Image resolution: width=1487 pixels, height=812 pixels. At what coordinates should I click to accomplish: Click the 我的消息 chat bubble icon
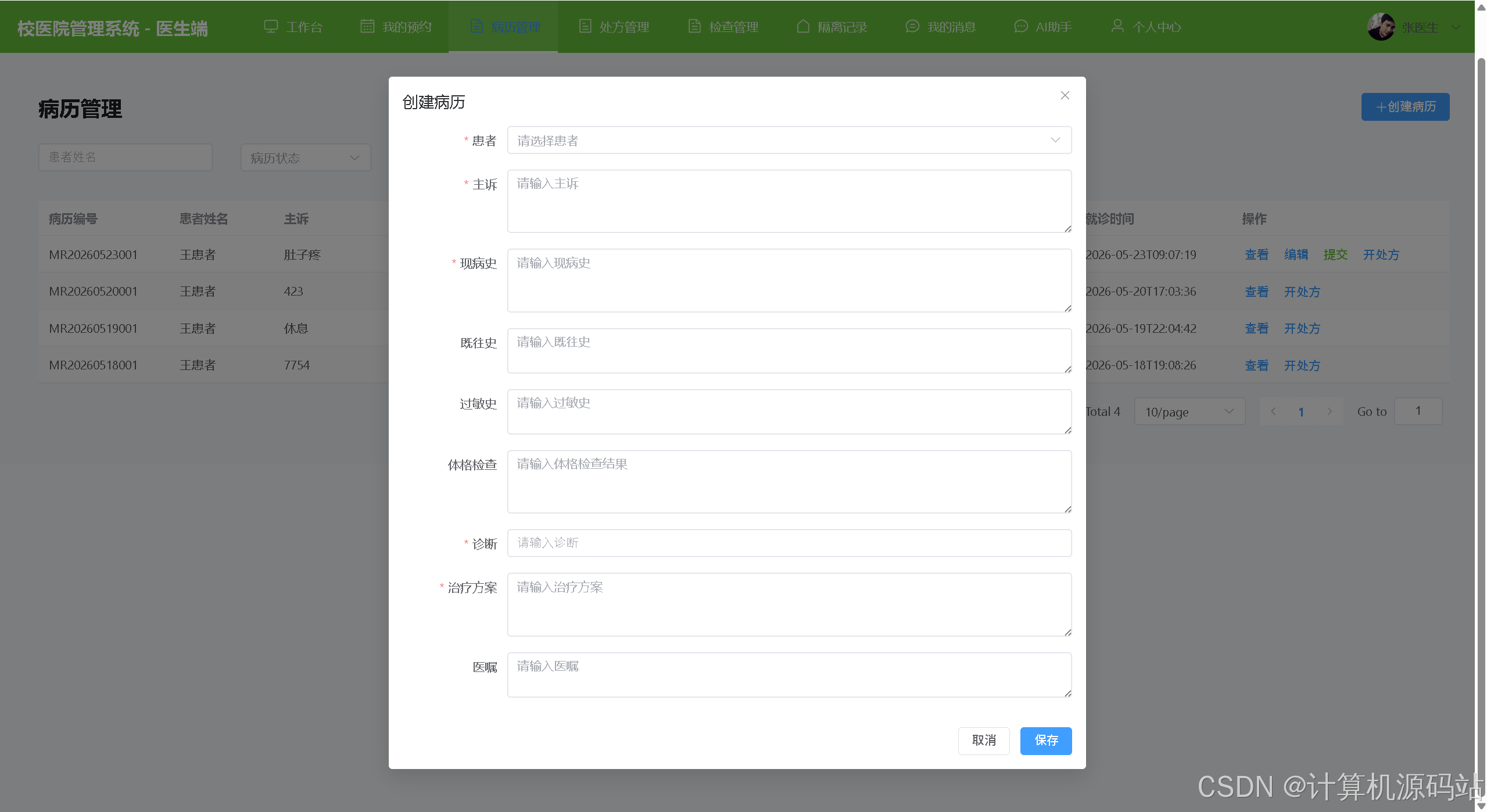[x=912, y=27]
